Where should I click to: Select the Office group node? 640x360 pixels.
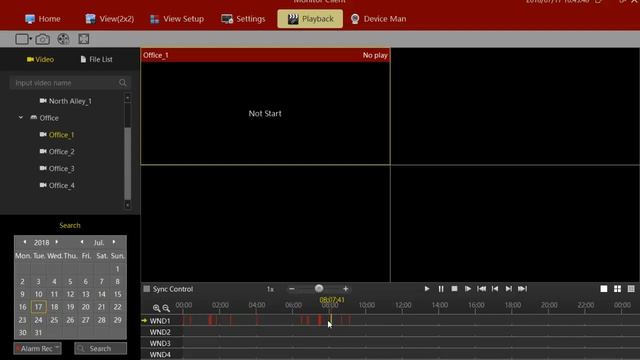pyautogui.click(x=44, y=118)
